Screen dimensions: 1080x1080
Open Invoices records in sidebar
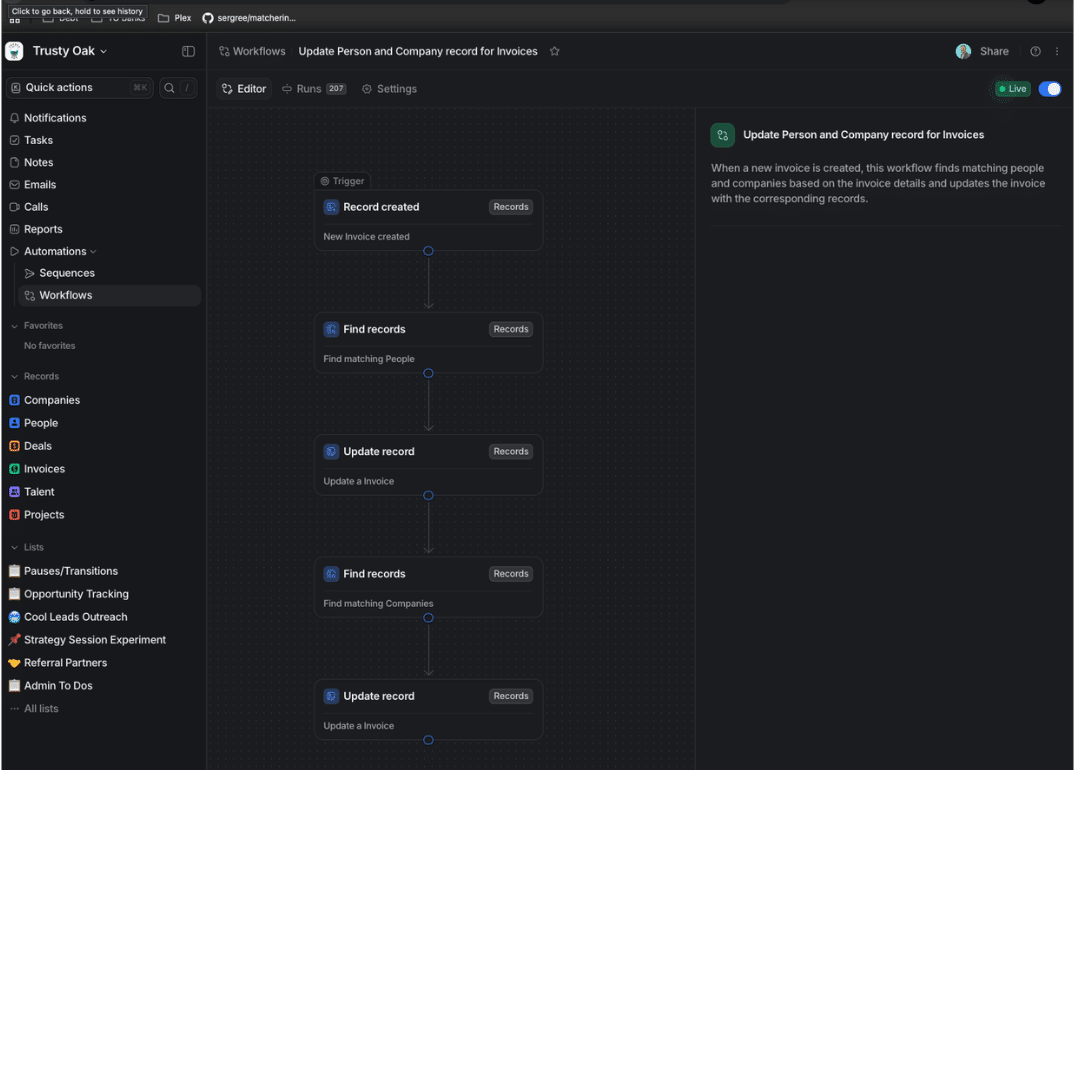point(44,471)
